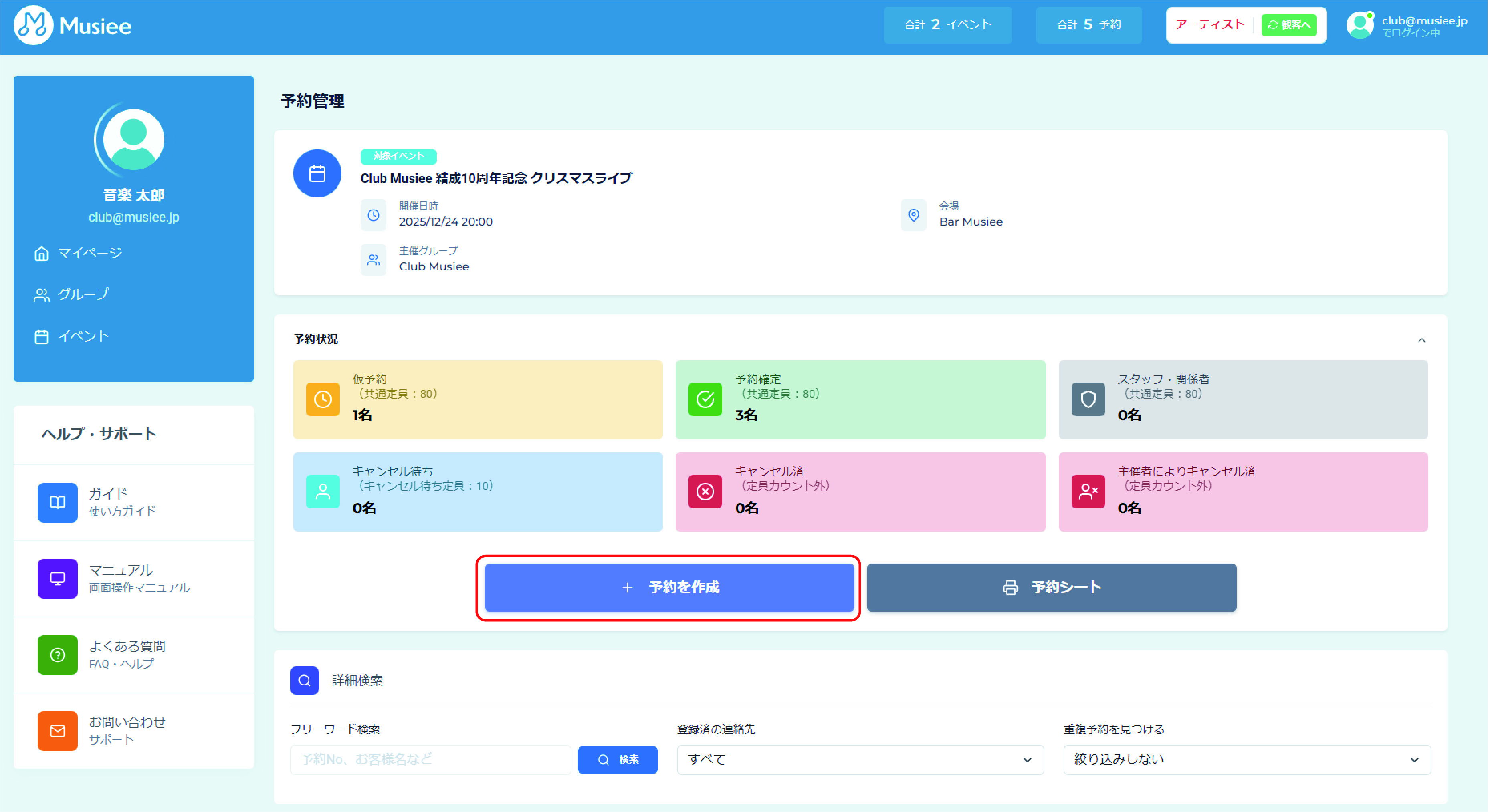Image resolution: width=1488 pixels, height=812 pixels.
Task: Click the 予約を作成 button
Action: 669,587
